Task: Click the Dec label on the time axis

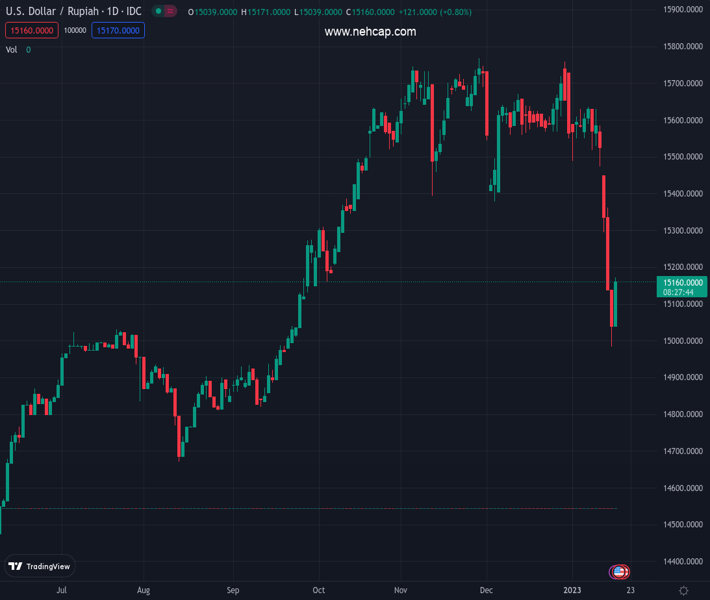Action: pos(486,591)
